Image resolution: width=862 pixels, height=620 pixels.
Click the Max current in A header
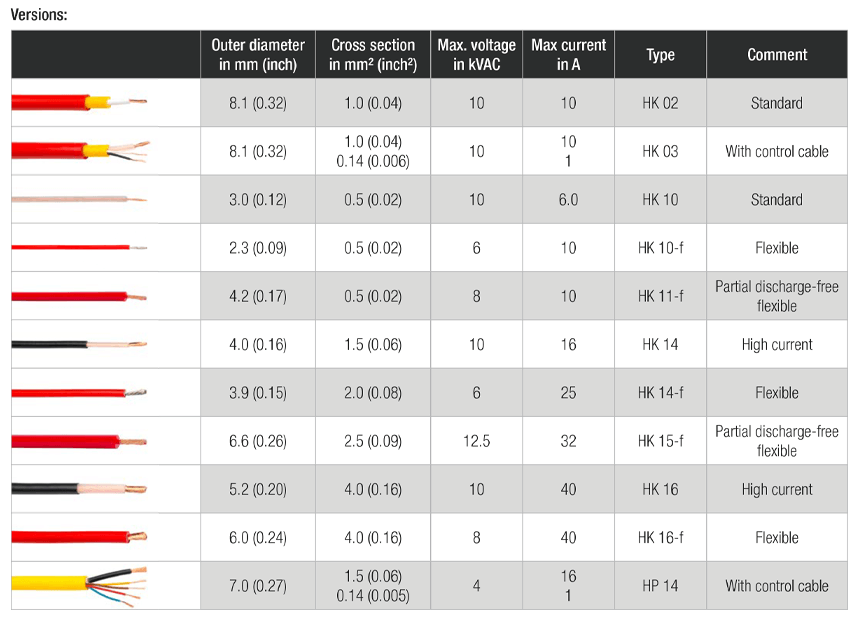568,54
